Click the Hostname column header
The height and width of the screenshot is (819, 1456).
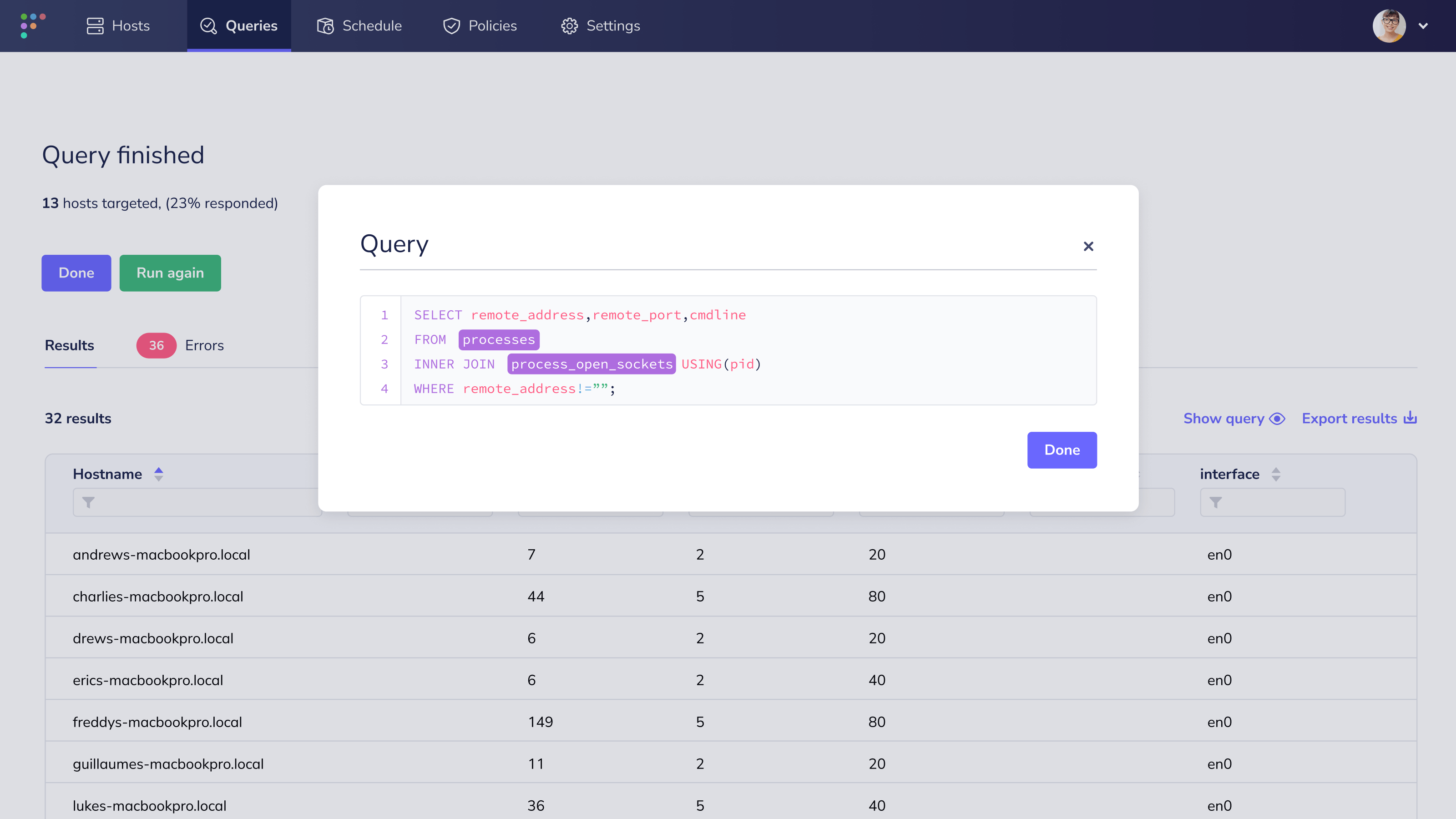pyautogui.click(x=107, y=474)
